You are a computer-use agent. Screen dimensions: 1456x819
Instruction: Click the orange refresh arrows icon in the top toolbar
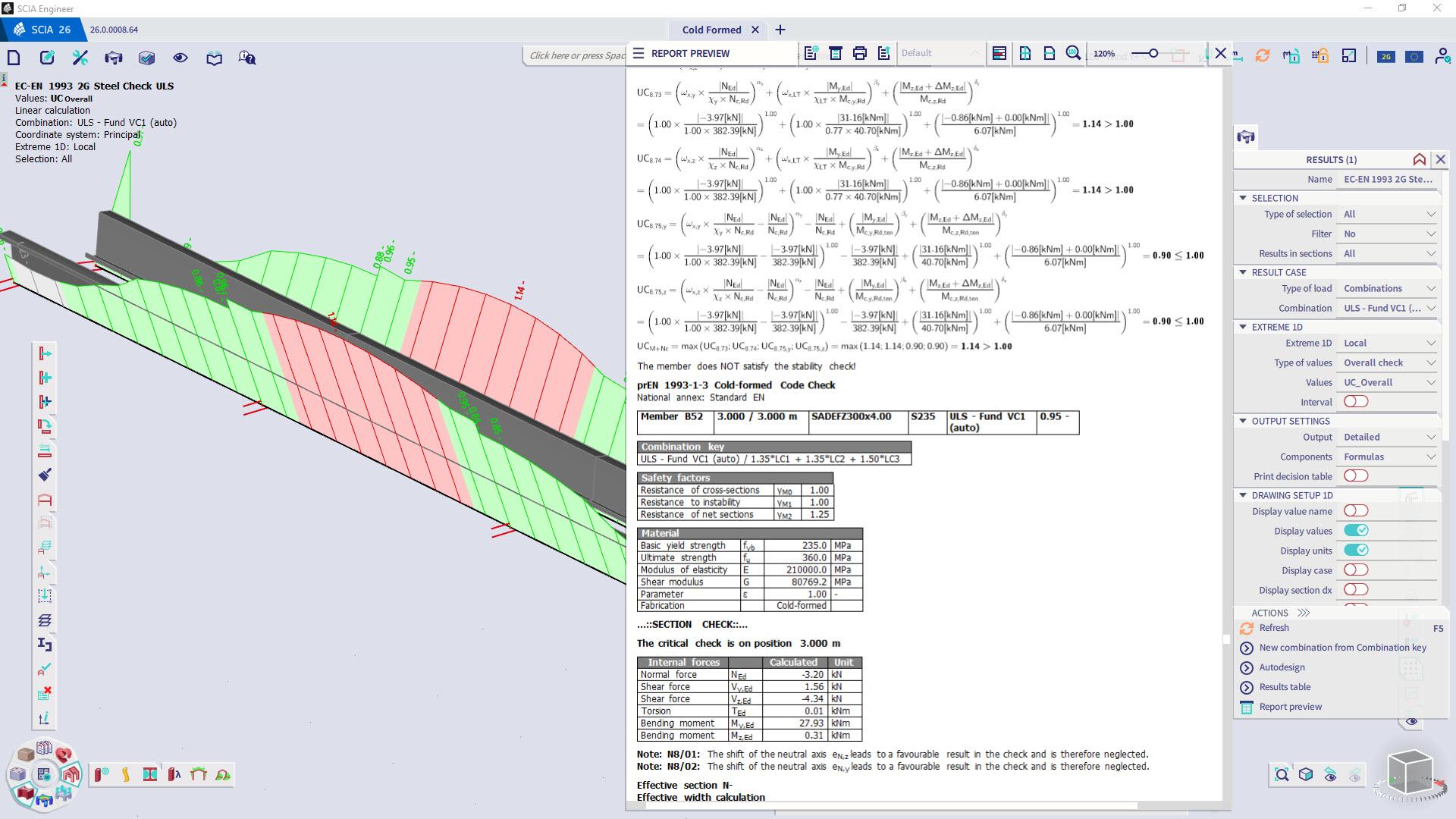[x=1262, y=55]
